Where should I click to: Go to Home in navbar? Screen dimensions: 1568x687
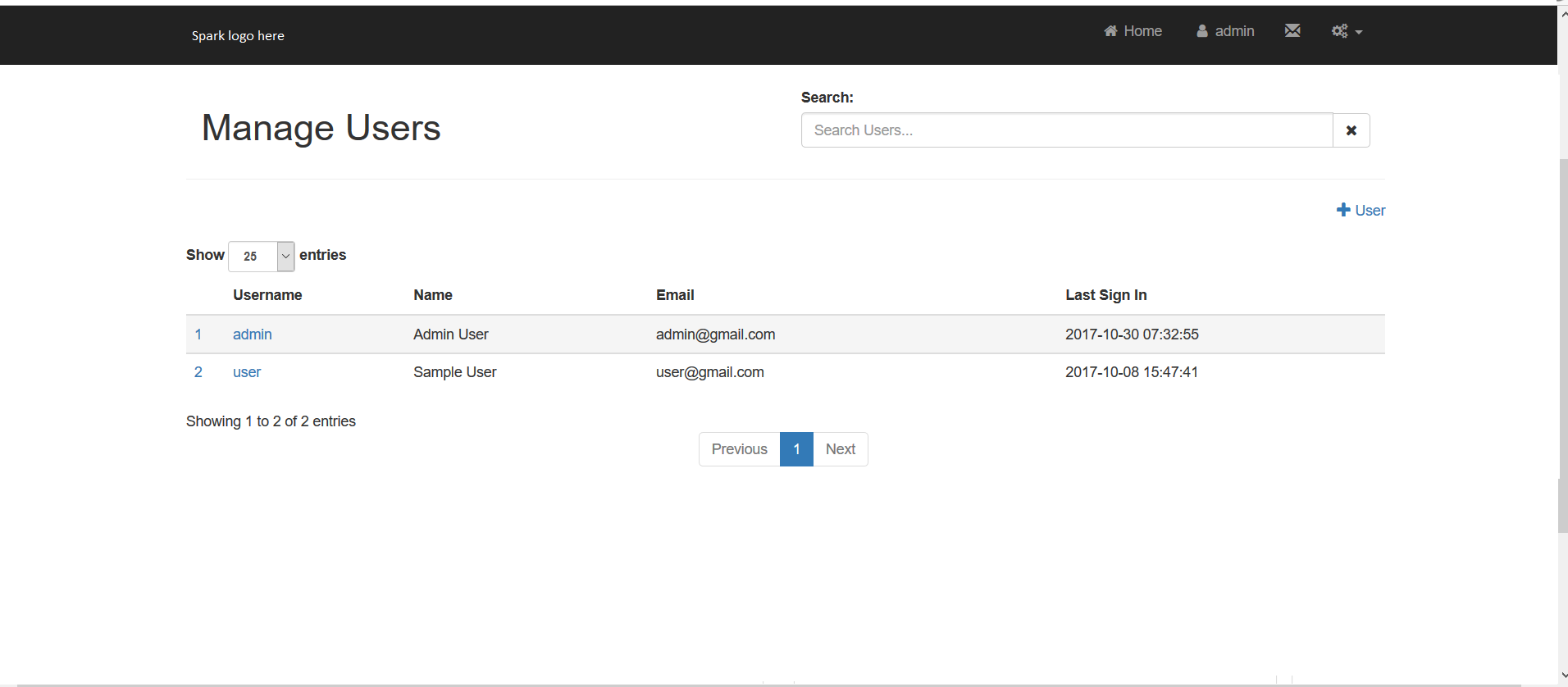(1133, 31)
